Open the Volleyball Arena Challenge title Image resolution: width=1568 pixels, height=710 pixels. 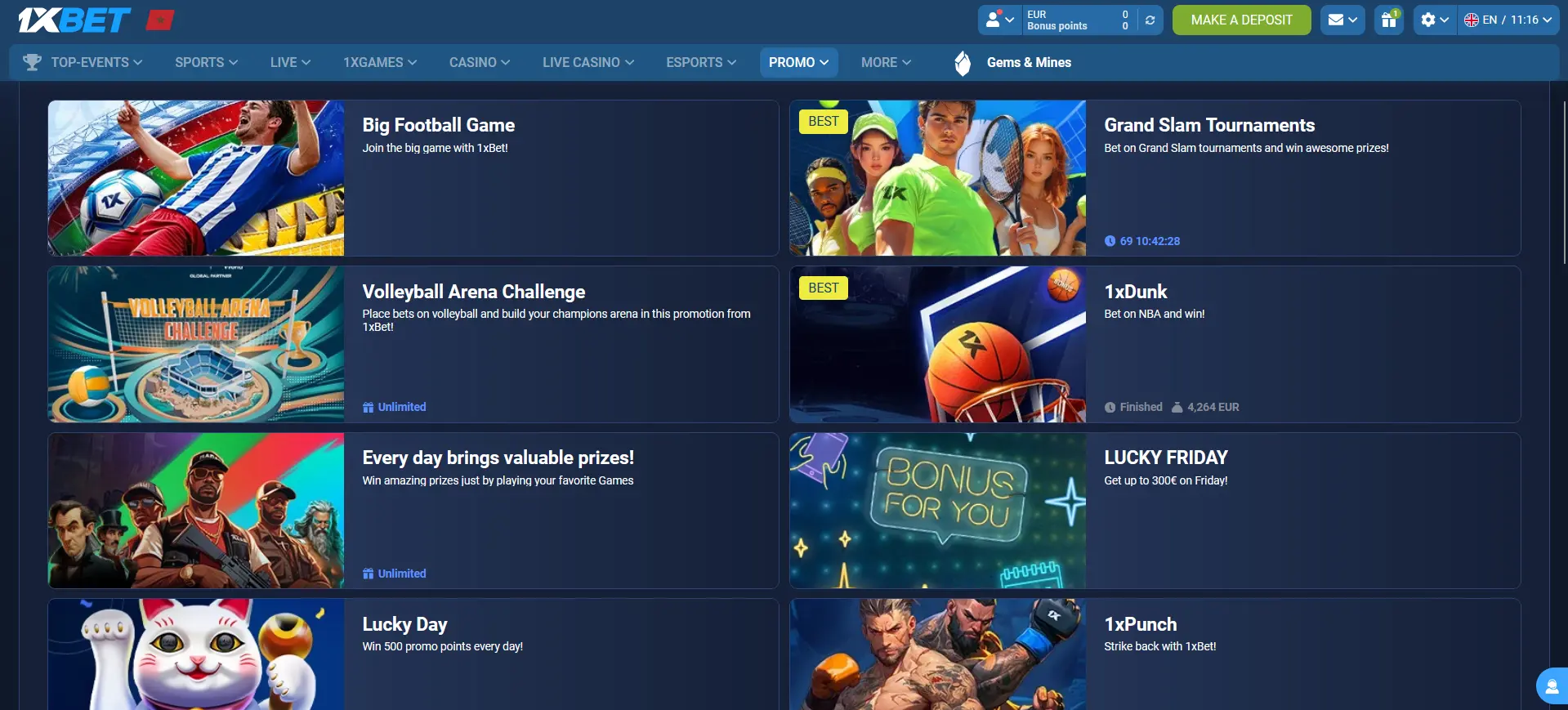coord(474,292)
